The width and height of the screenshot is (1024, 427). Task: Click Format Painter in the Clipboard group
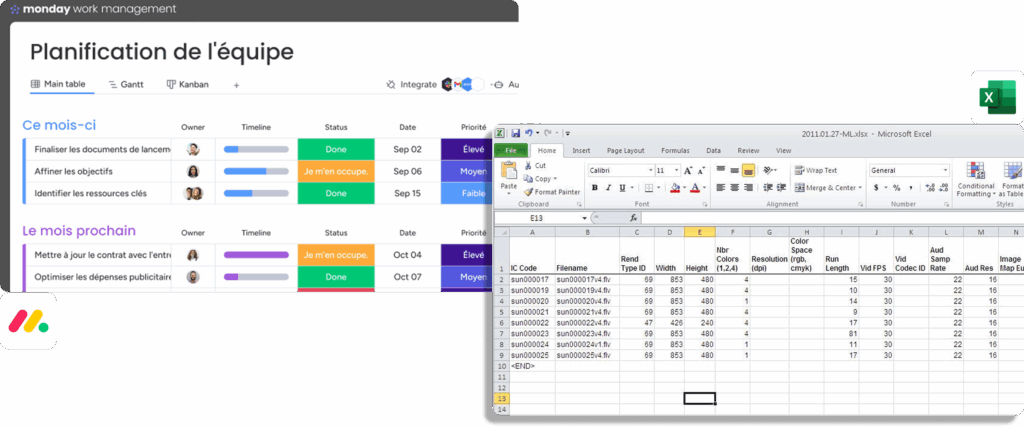click(552, 192)
